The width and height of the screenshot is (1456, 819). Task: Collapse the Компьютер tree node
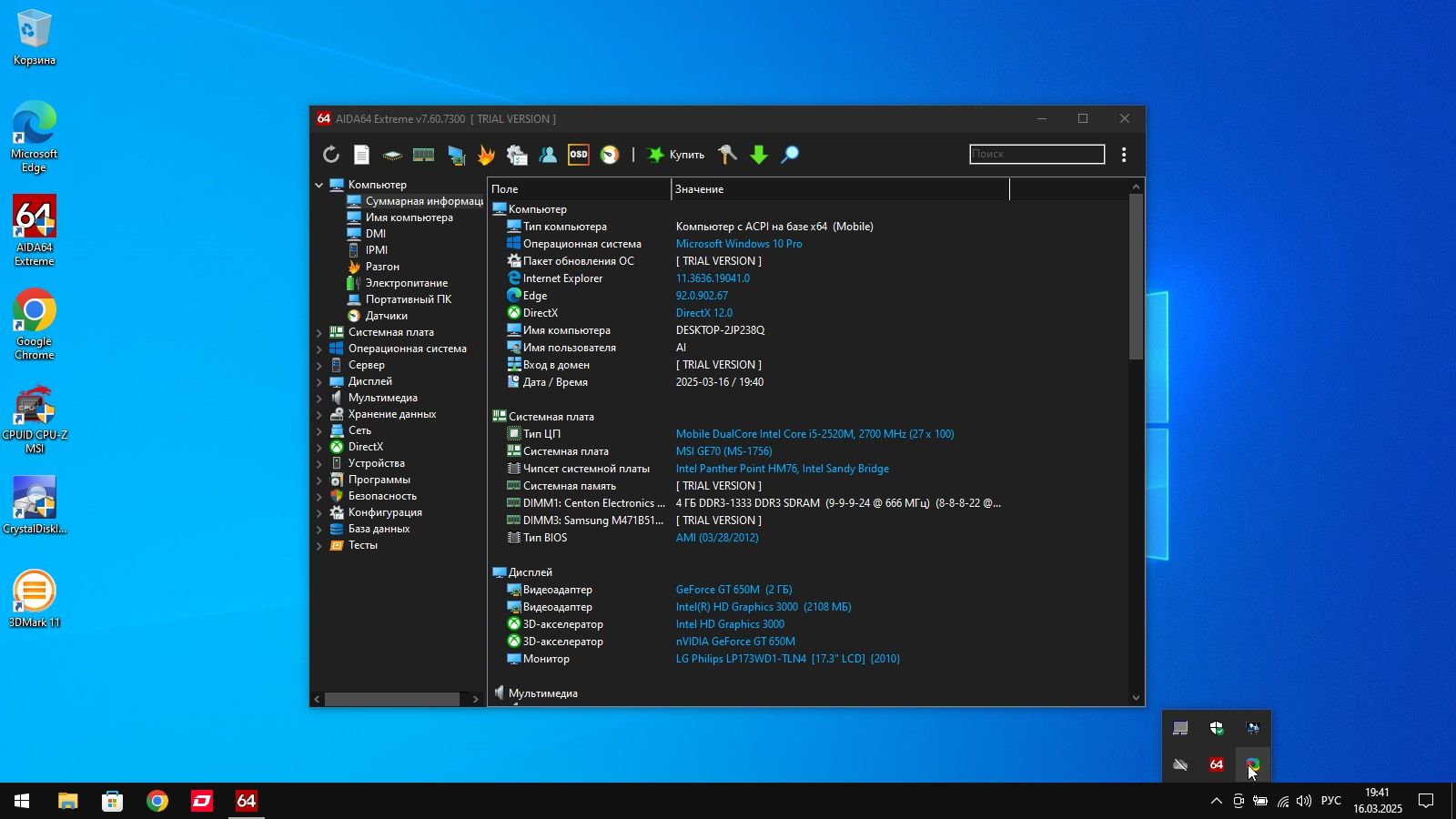[x=319, y=185]
